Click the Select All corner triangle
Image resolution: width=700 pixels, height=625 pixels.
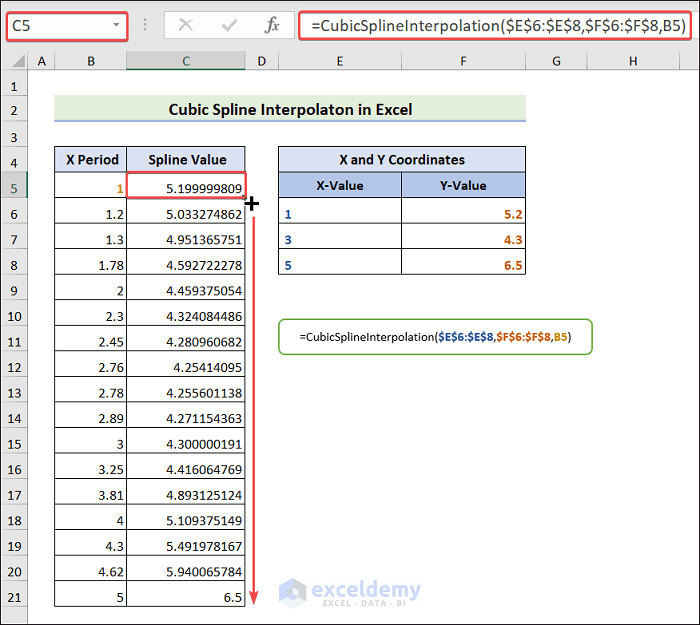18,61
